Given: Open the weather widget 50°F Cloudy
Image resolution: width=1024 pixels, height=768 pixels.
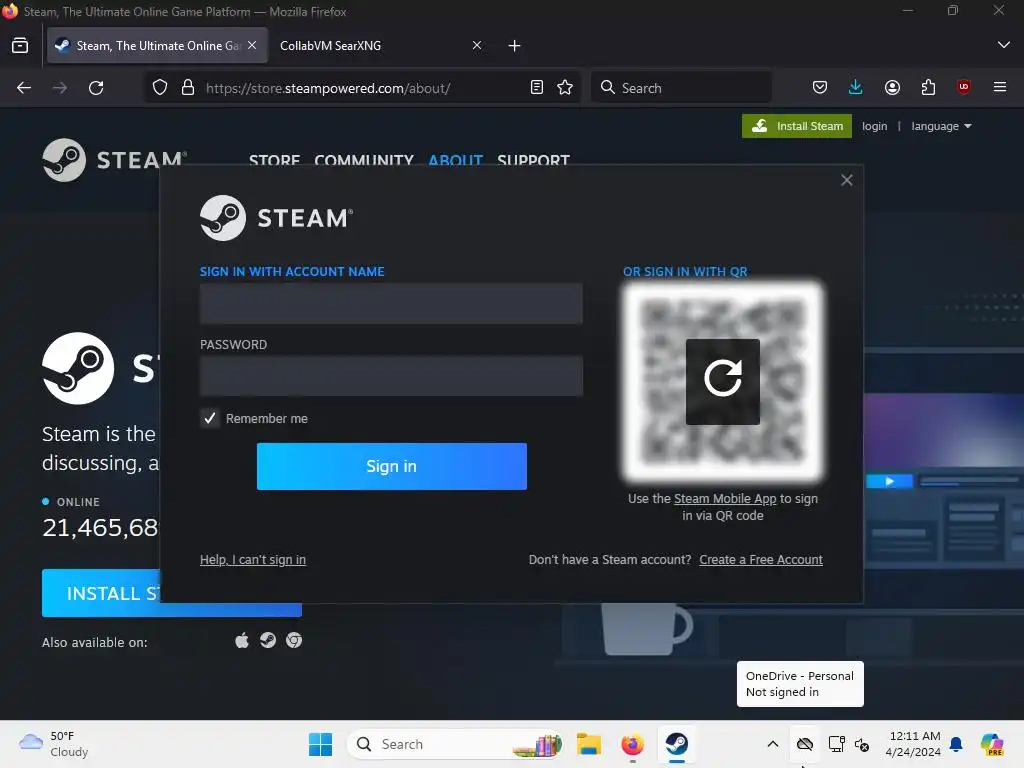Looking at the screenshot, I should 54,744.
